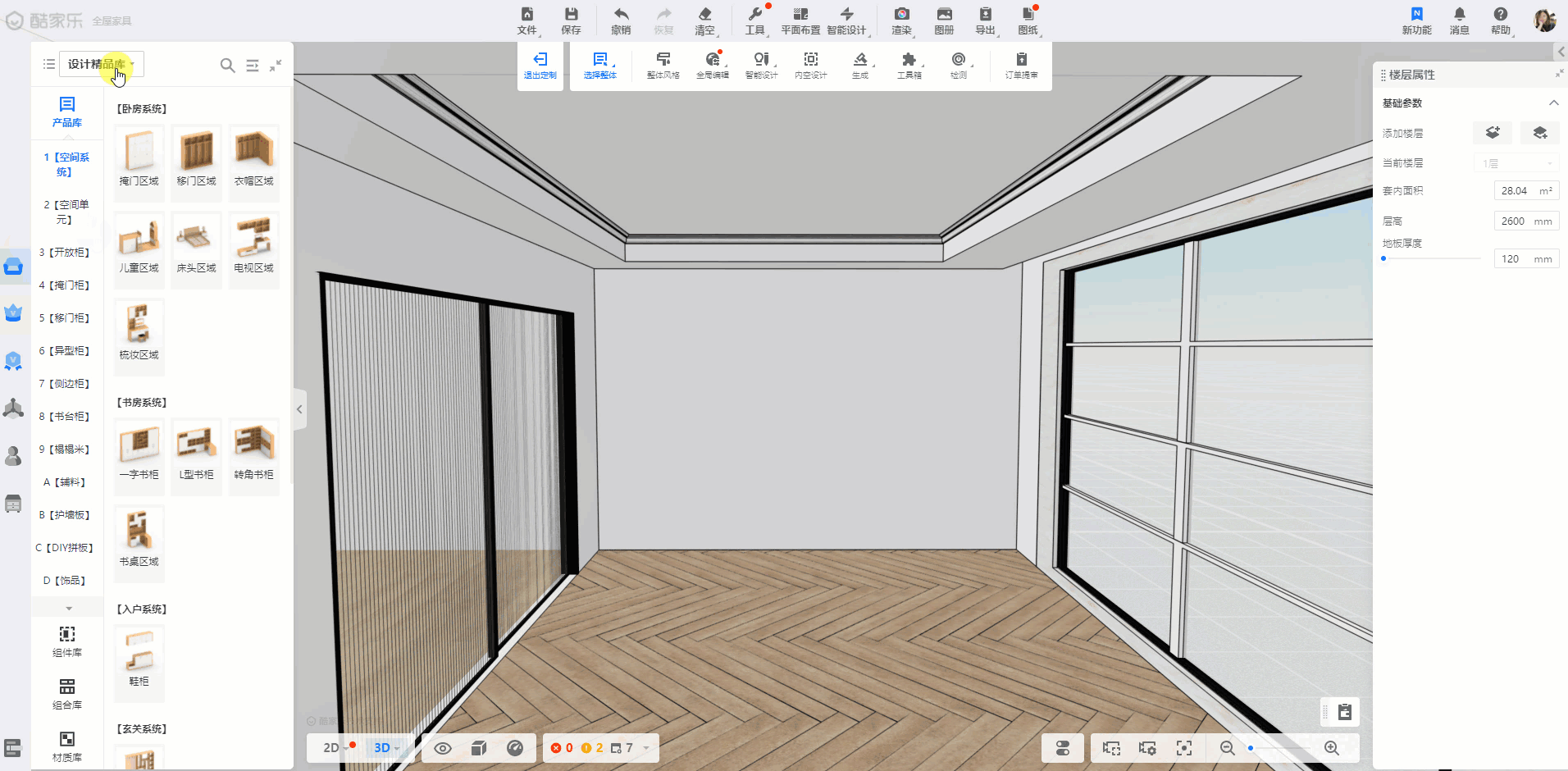
Task: Click the 撤销 undo arrow
Action: (x=621, y=15)
